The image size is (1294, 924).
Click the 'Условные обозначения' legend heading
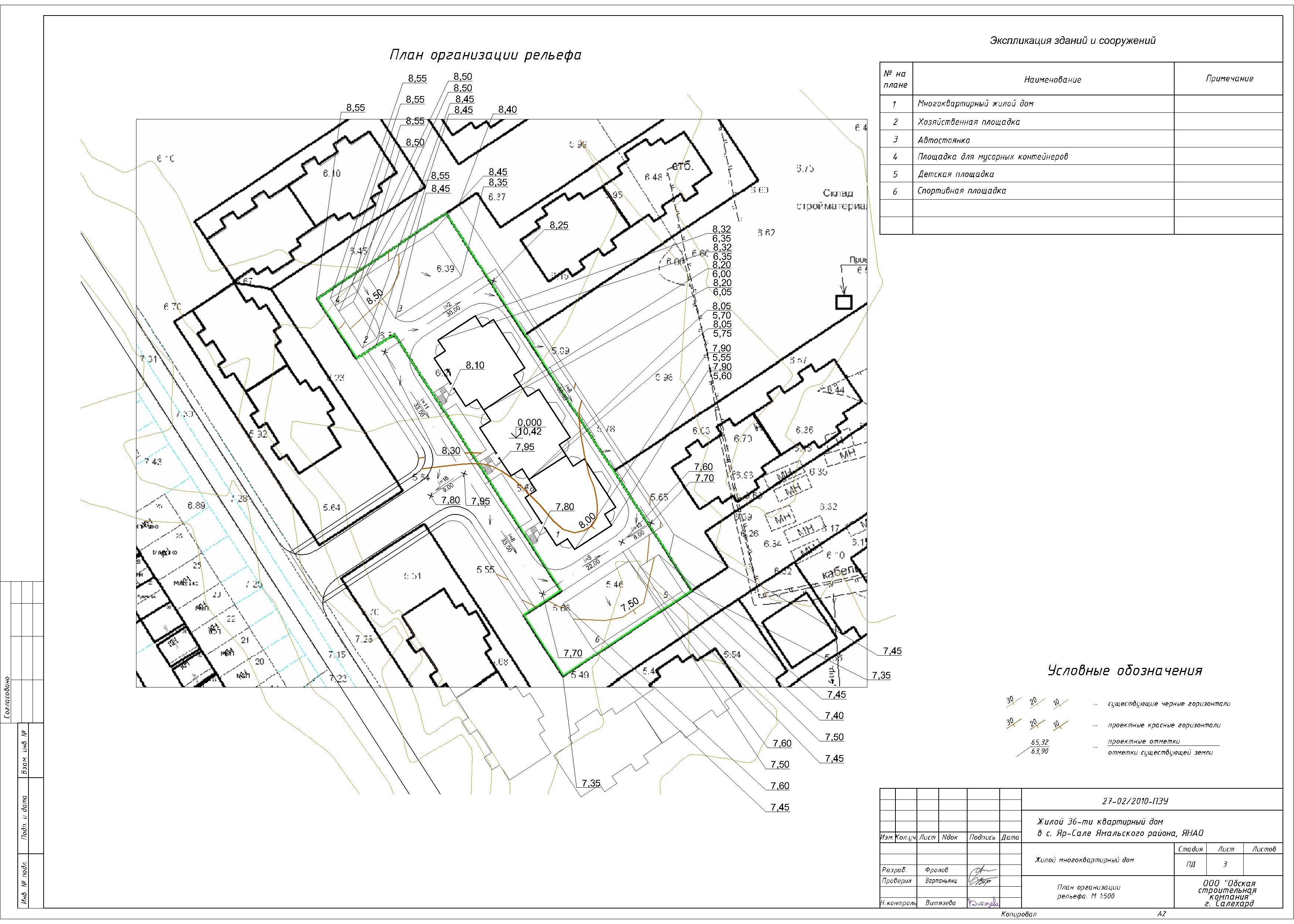pos(1125,671)
